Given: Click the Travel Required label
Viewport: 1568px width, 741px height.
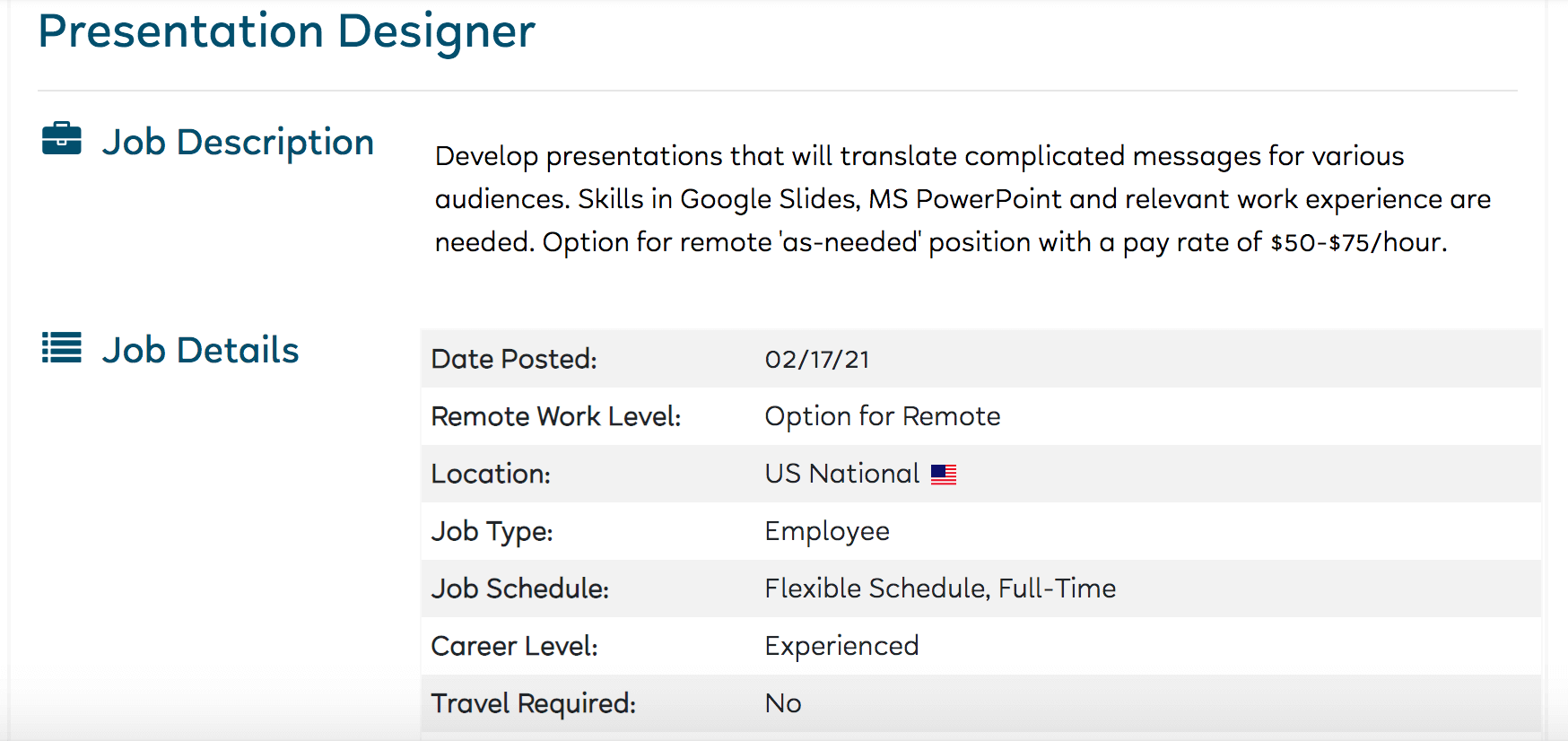Looking at the screenshot, I should (x=534, y=704).
